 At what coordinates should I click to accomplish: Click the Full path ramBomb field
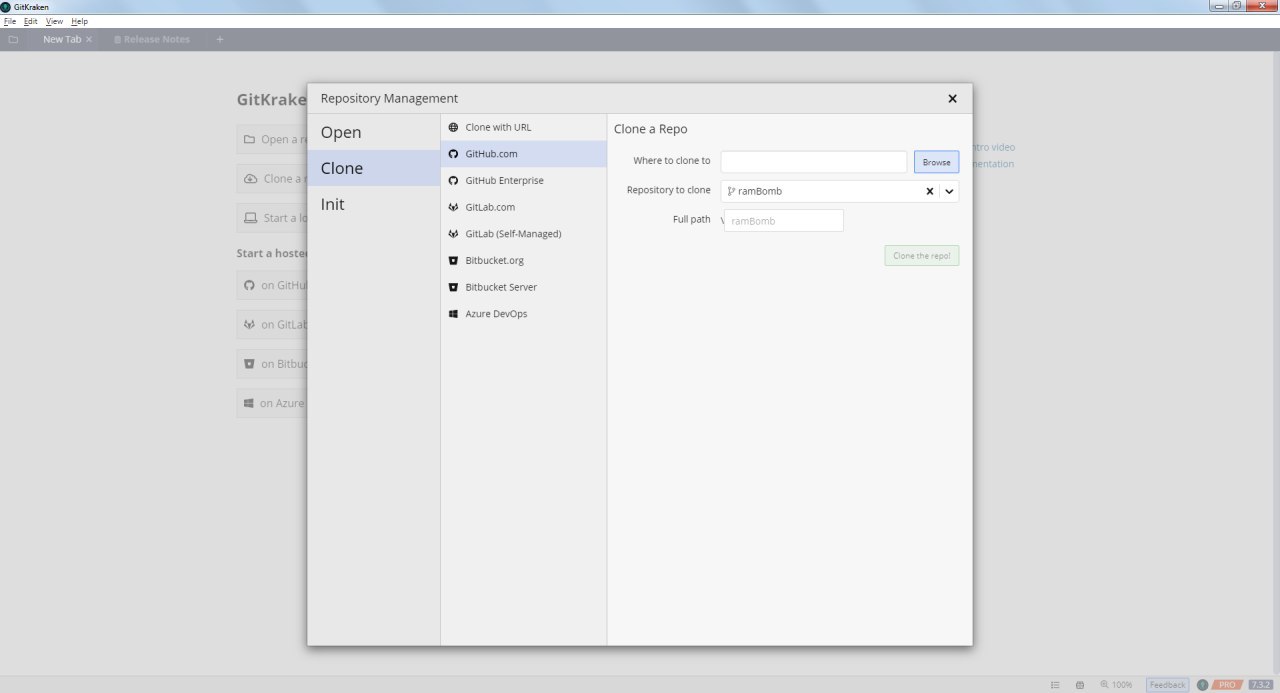(x=784, y=220)
